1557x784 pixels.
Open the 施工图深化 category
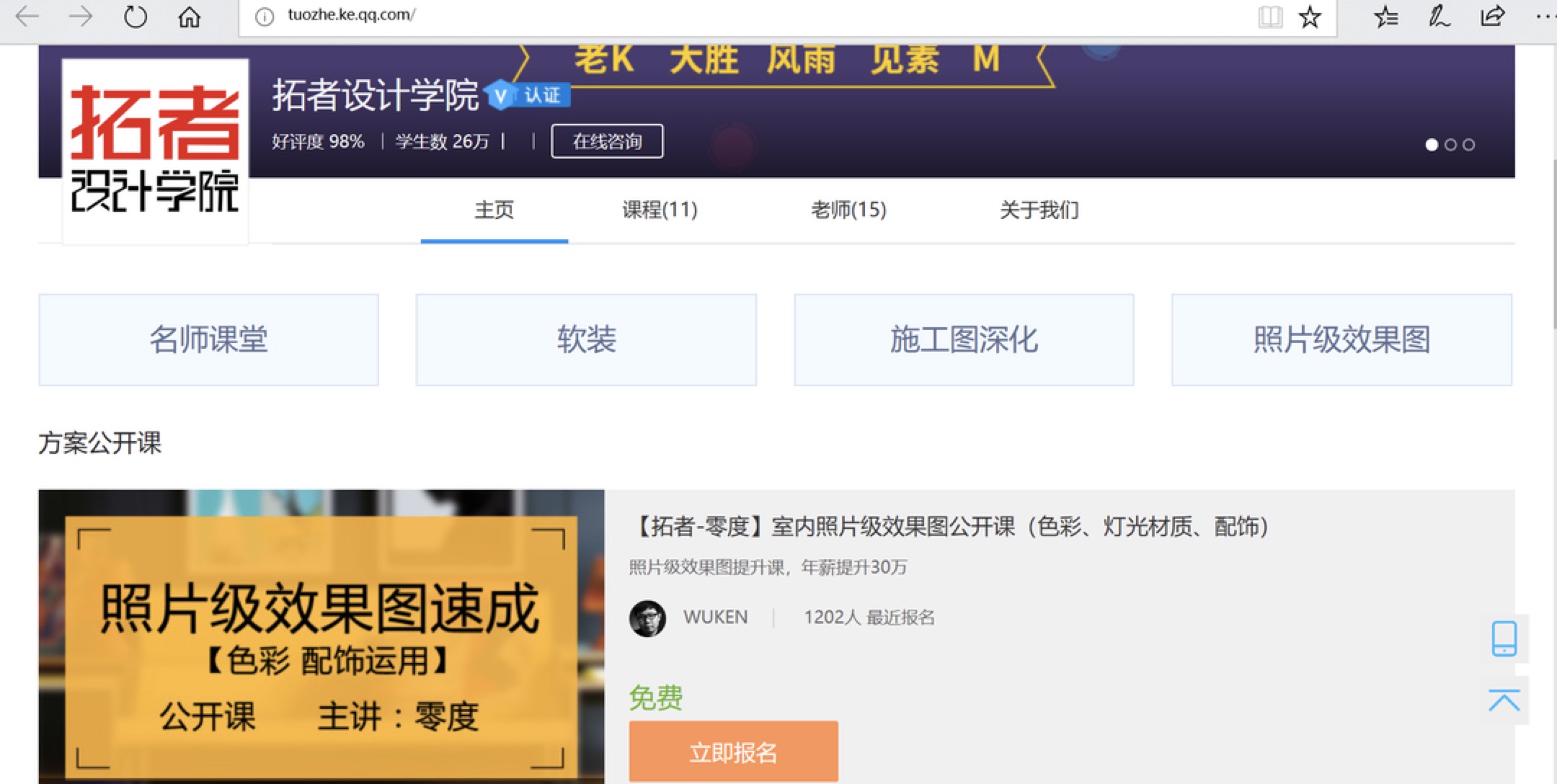point(964,339)
